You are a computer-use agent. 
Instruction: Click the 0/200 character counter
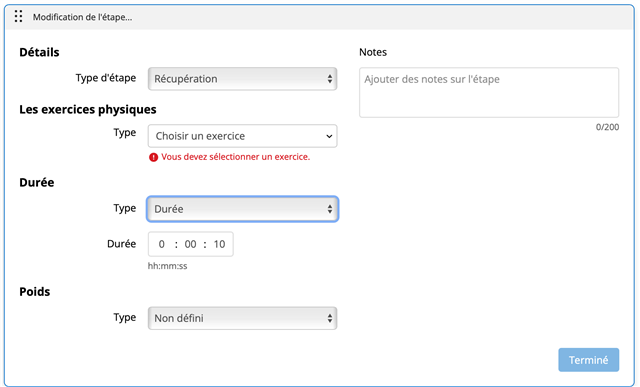607,127
